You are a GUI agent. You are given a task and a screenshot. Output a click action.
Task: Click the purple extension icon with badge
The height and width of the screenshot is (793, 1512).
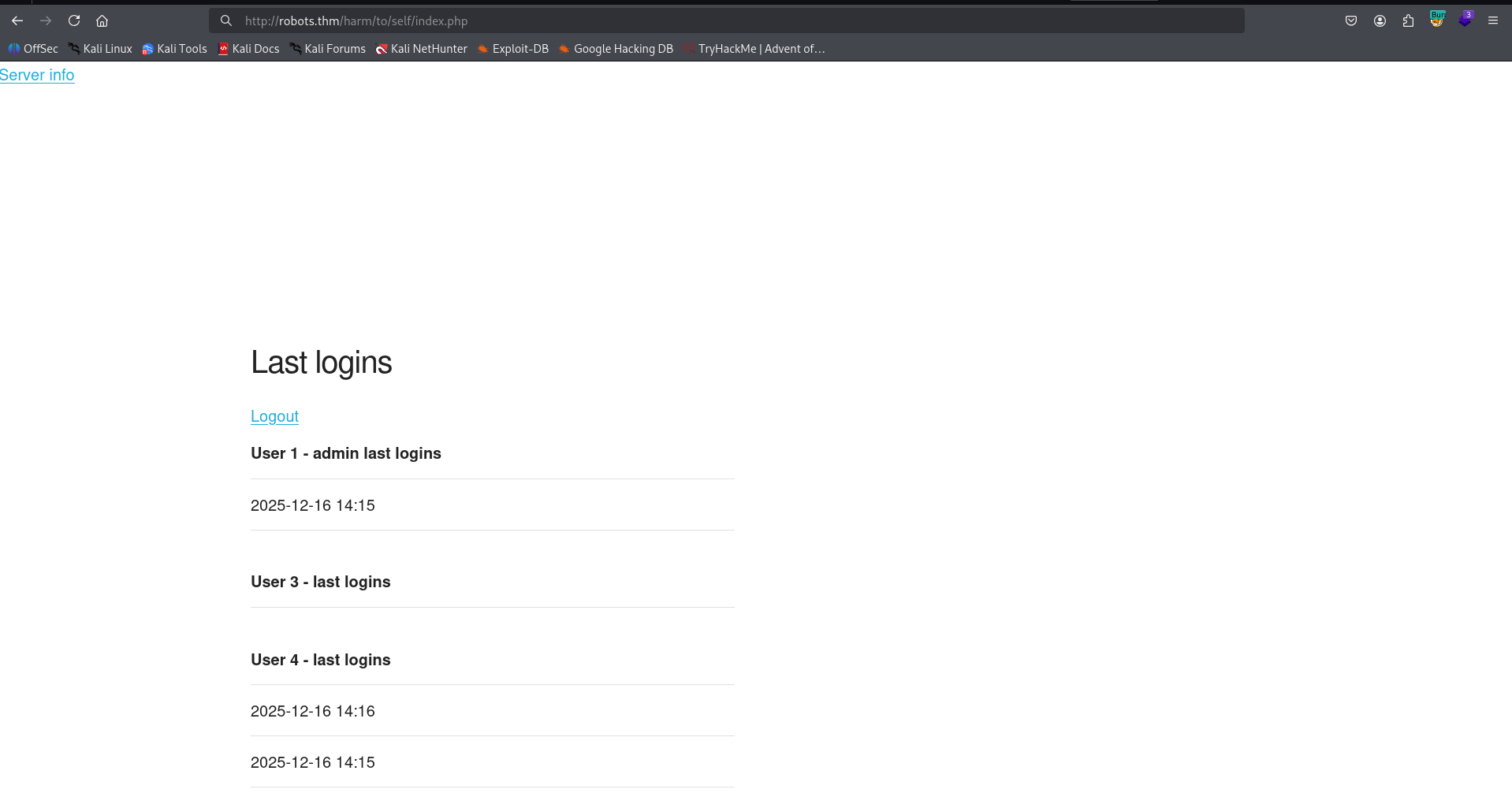click(x=1465, y=20)
